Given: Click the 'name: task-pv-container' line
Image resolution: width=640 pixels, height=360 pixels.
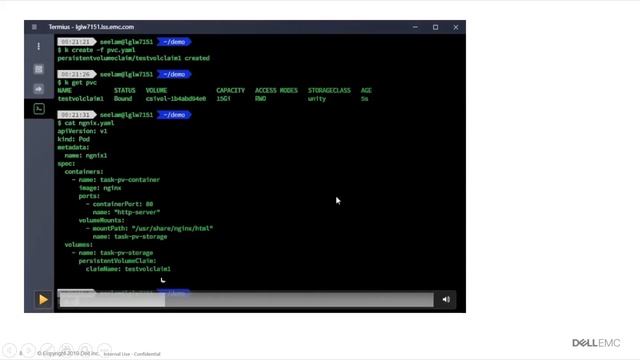Looking at the screenshot, I should (119, 180).
